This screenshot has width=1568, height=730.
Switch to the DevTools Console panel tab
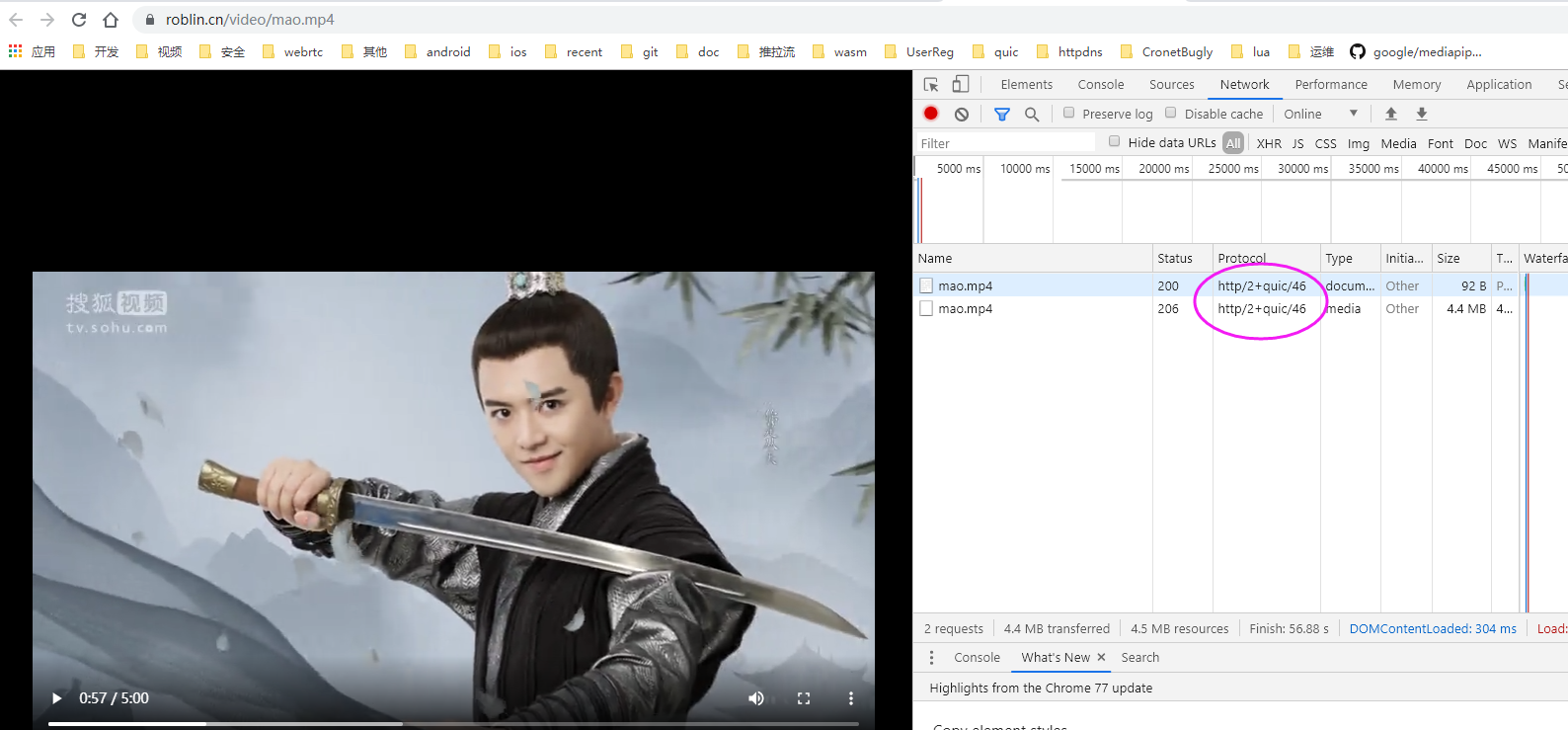tap(1101, 85)
